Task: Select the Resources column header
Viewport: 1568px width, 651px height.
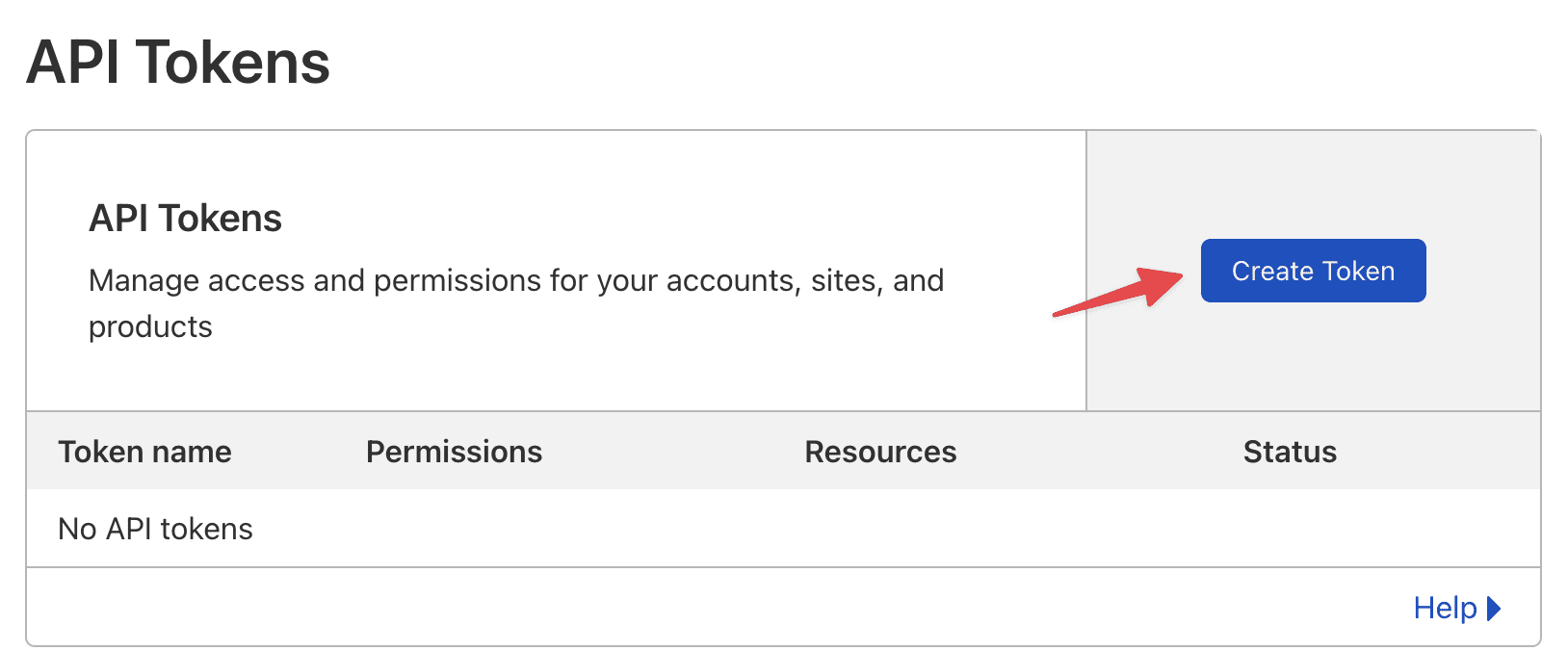Action: (x=880, y=452)
